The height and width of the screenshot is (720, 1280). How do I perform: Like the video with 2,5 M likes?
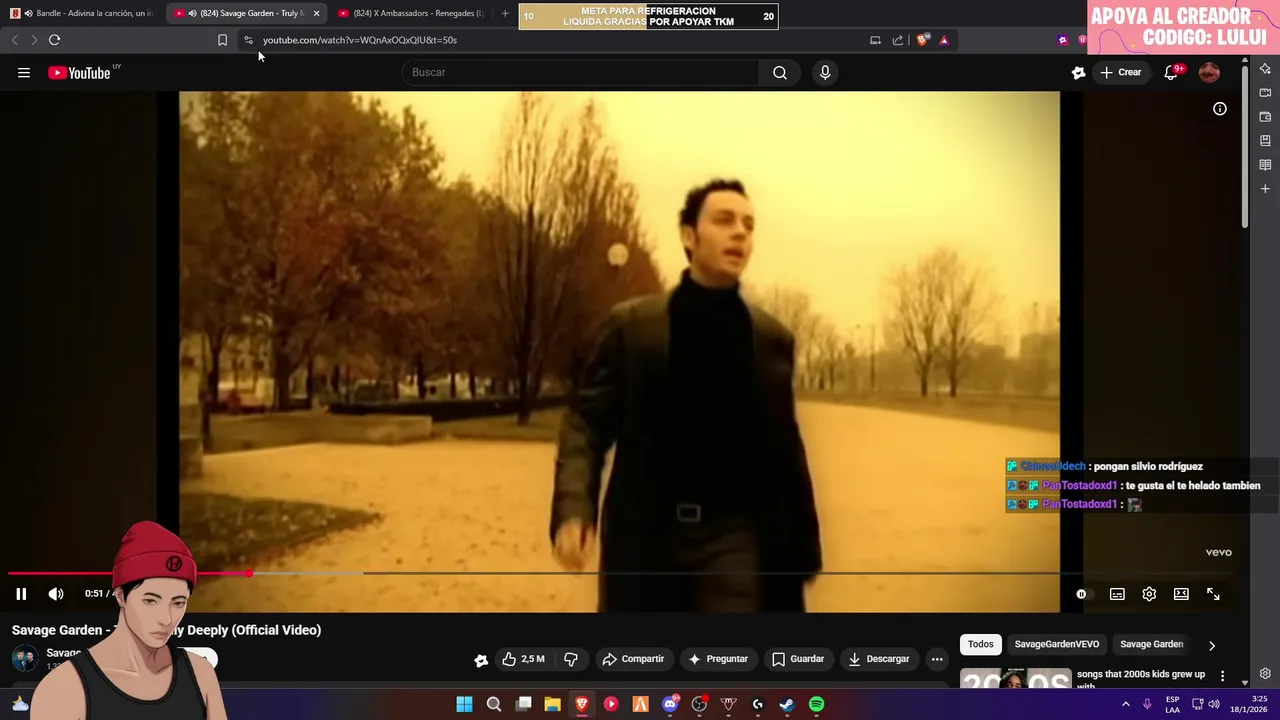tap(523, 659)
